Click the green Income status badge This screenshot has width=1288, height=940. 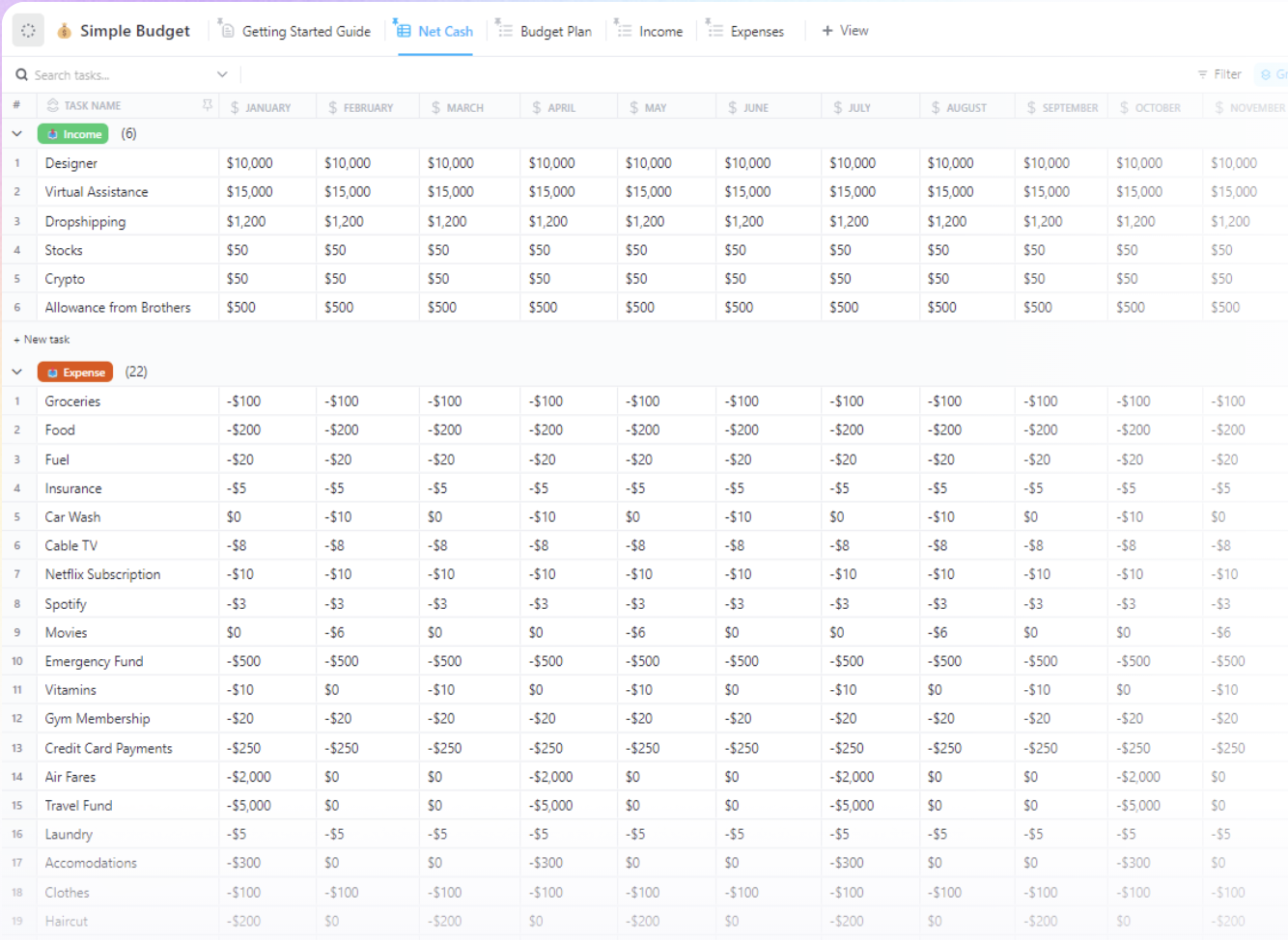tap(73, 134)
